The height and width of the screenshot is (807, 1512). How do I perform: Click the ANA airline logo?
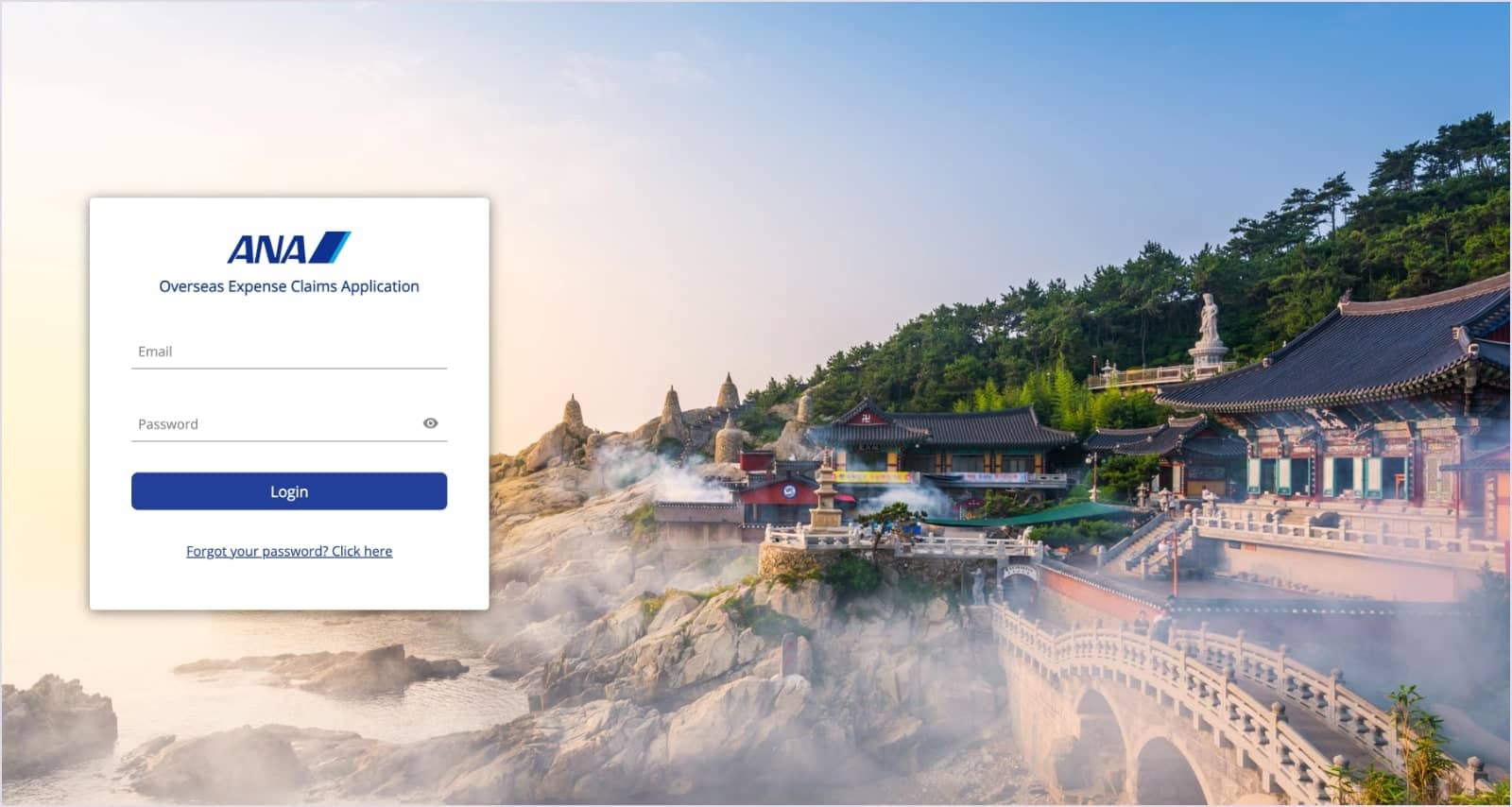pyautogui.click(x=288, y=248)
